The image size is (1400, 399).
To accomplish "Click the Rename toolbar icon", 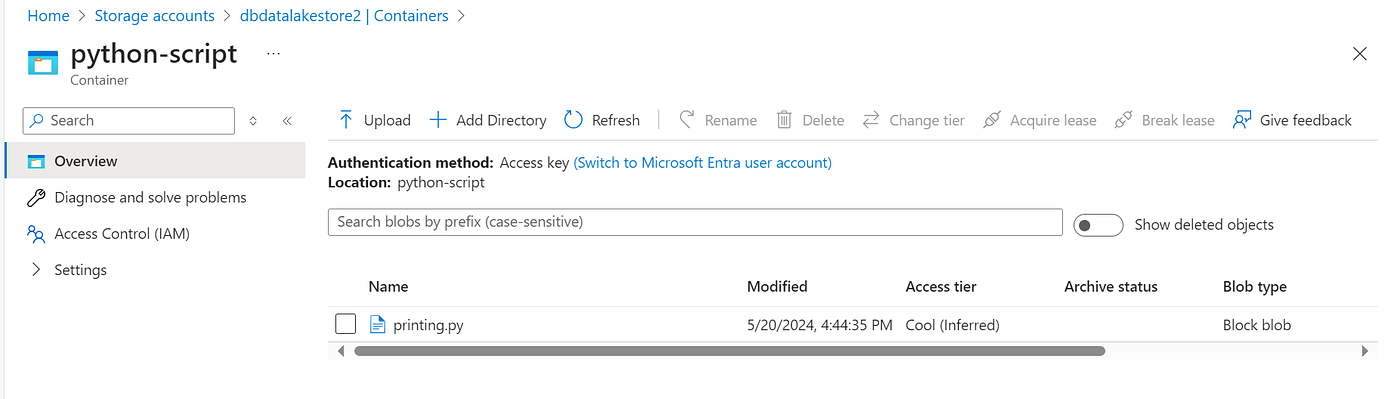I will coord(687,120).
